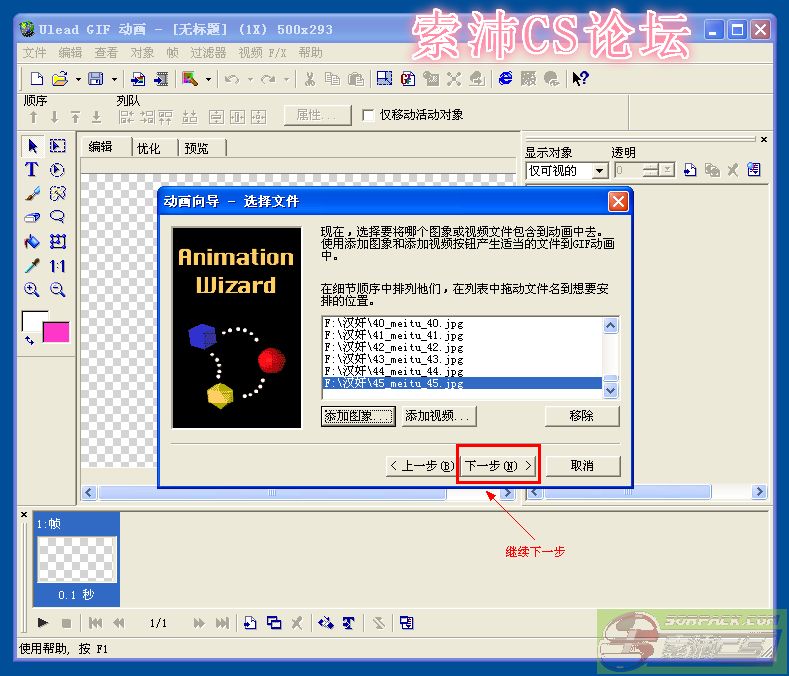Click the 属性 properties button
The width and height of the screenshot is (789, 676).
317,115
